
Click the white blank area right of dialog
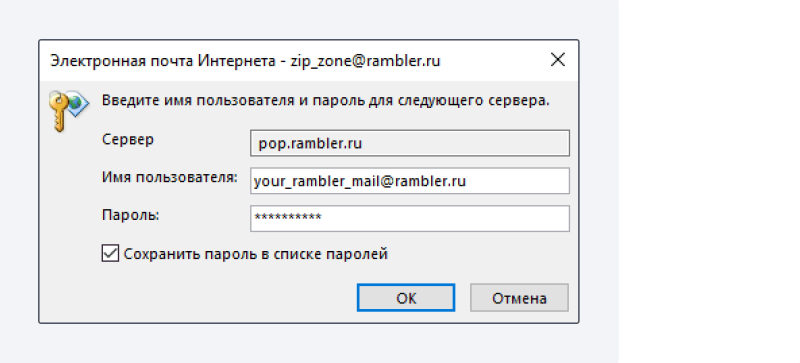709,181
